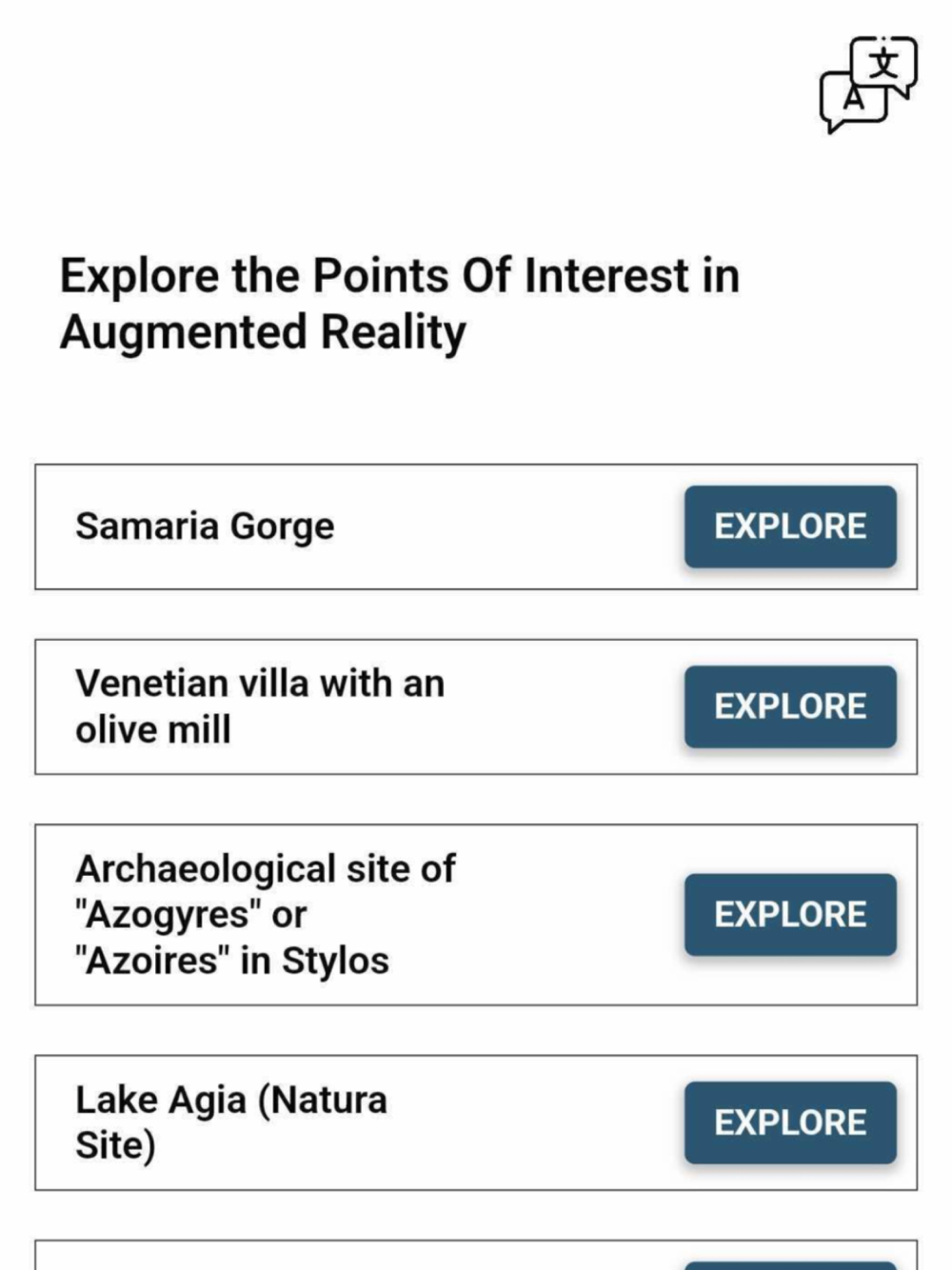Click the 'olive mill' text line

click(x=153, y=730)
